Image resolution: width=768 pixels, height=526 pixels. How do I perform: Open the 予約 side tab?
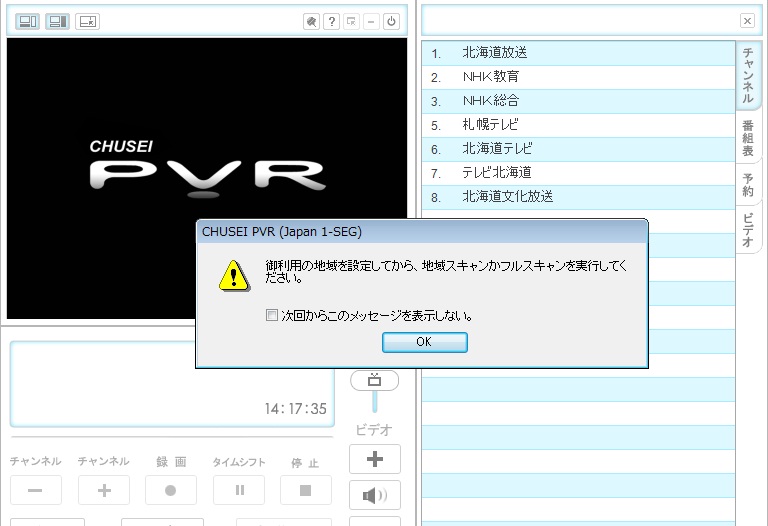pos(747,185)
